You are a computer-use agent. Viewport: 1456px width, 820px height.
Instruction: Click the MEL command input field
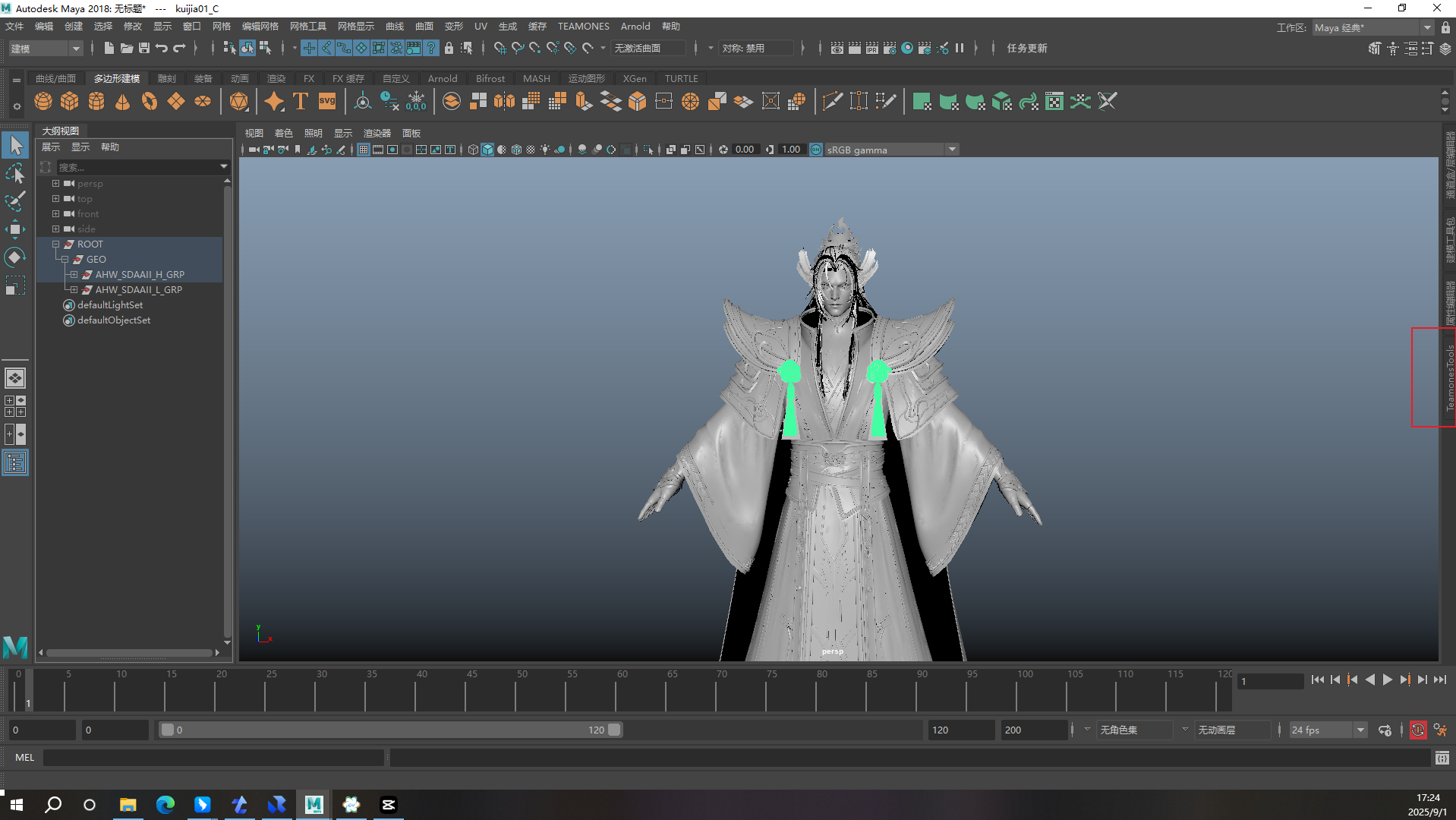[213, 757]
